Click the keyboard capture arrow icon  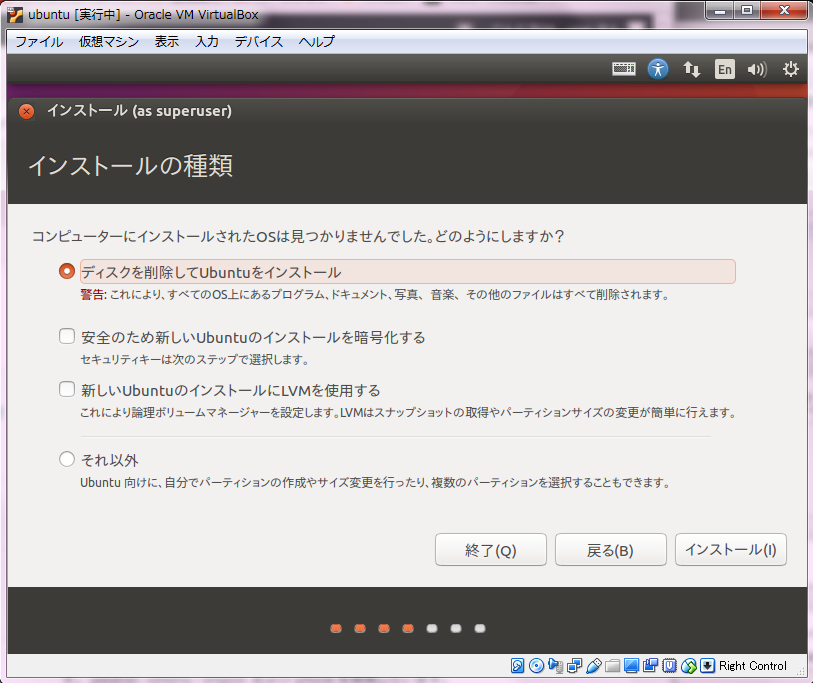(x=707, y=666)
